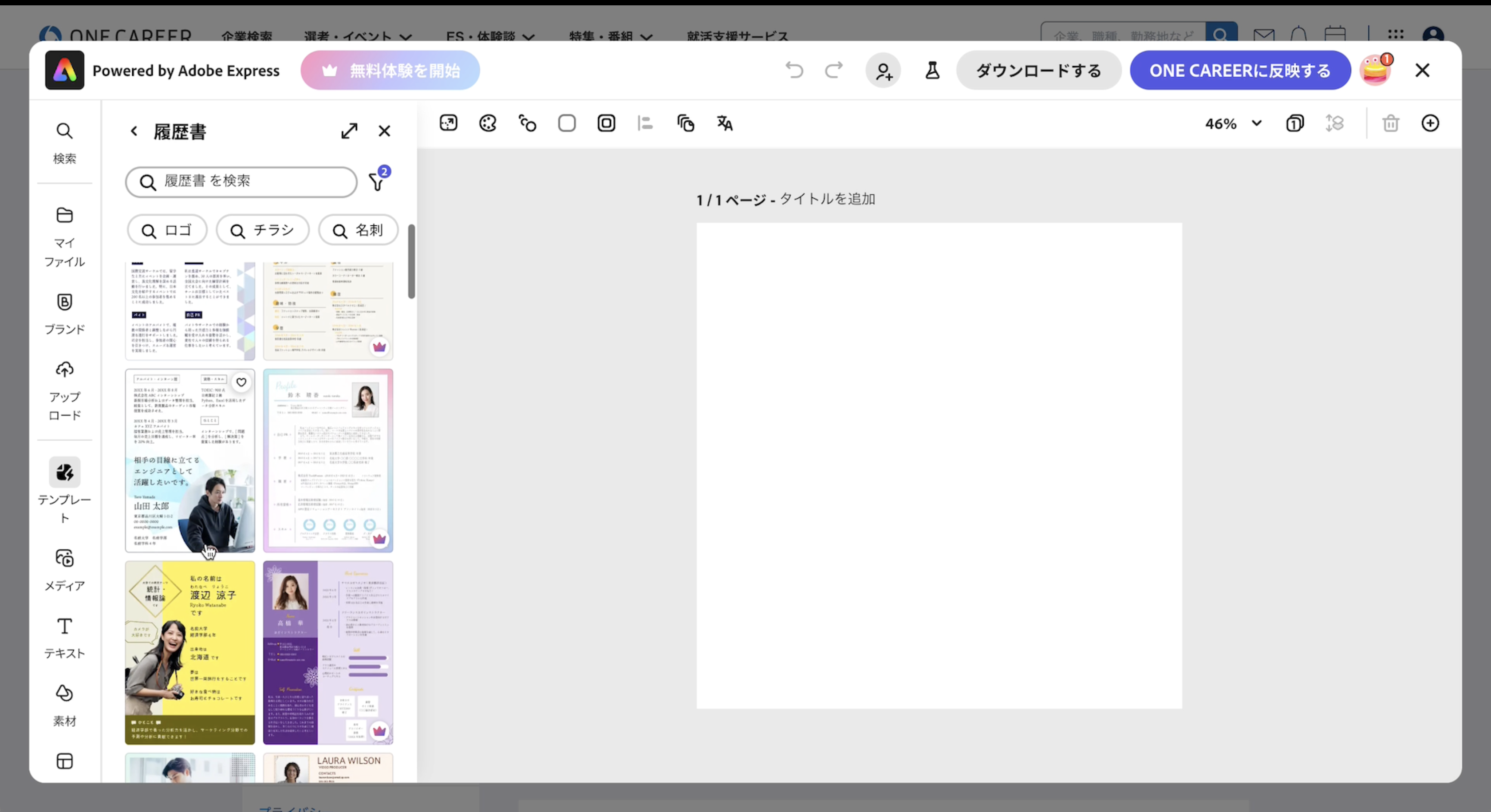Click the translate toolbar icon
Screen dimensions: 1491x812
click(725, 123)
